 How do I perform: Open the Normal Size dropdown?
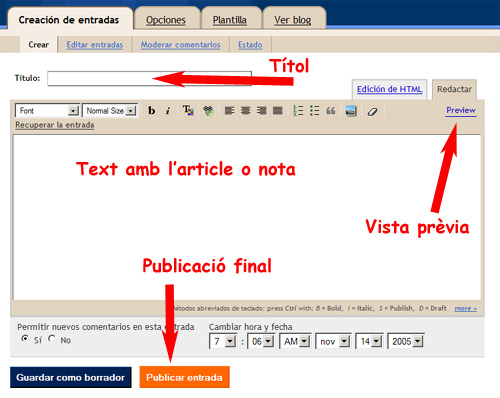click(110, 110)
